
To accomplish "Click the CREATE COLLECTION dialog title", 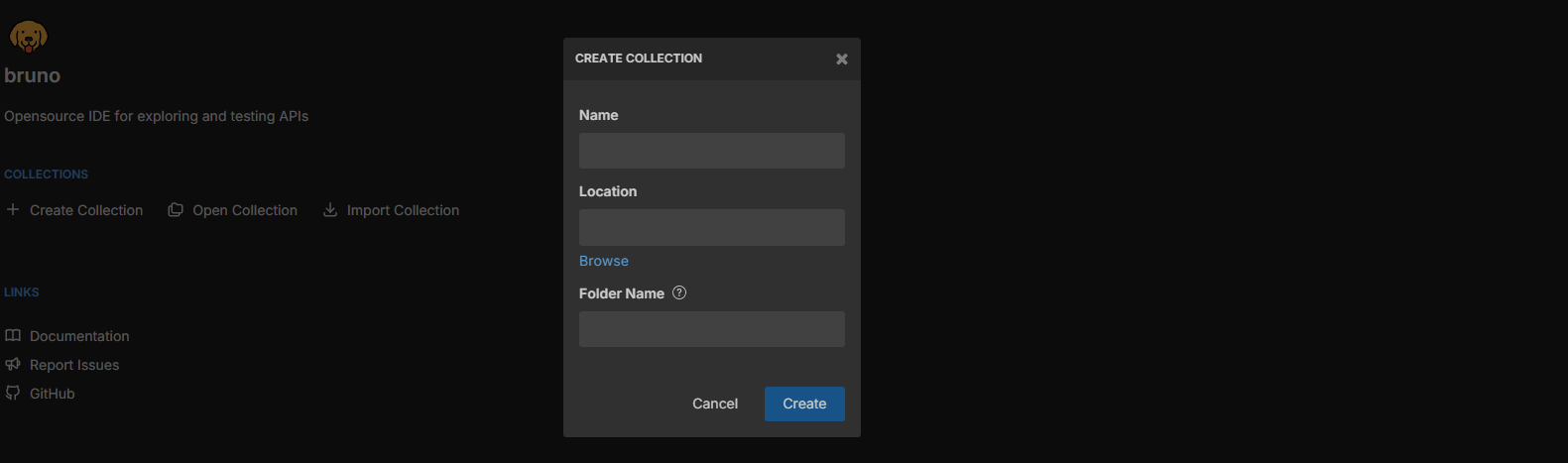I will coord(639,58).
